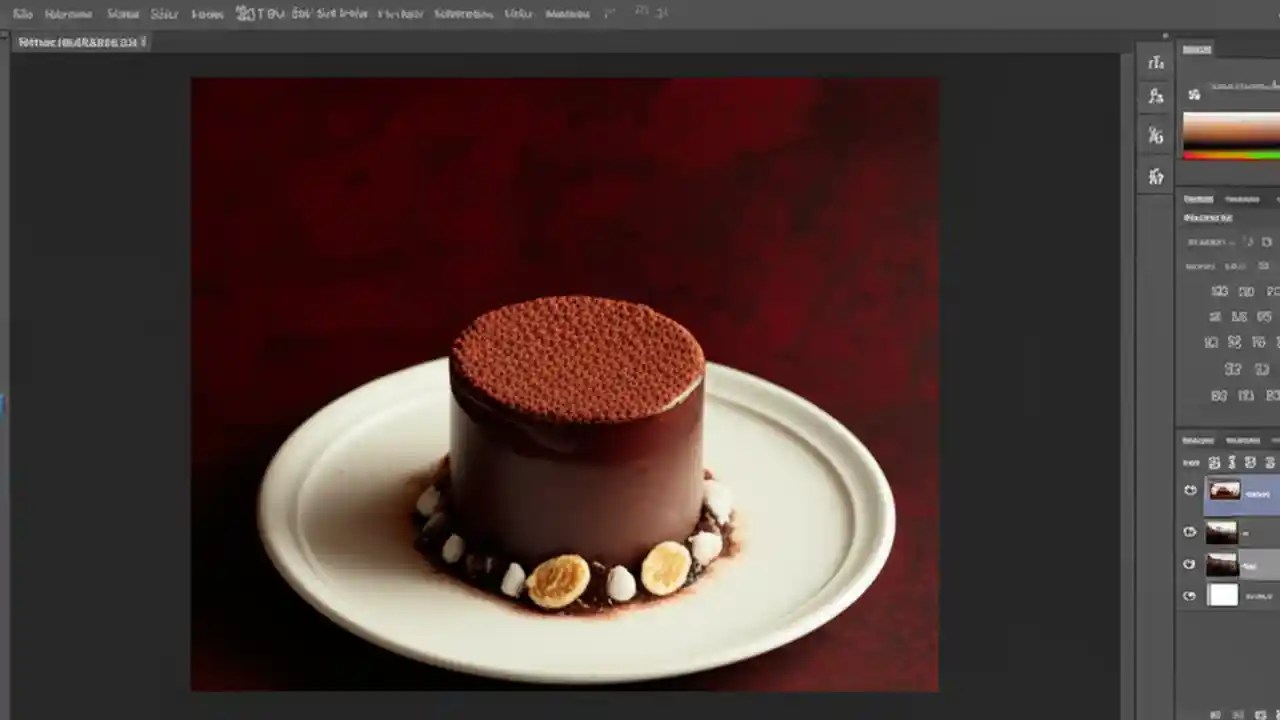Open the bottom panel icon in the collapsed dock
This screenshot has width=1280, height=720.
(x=1156, y=177)
